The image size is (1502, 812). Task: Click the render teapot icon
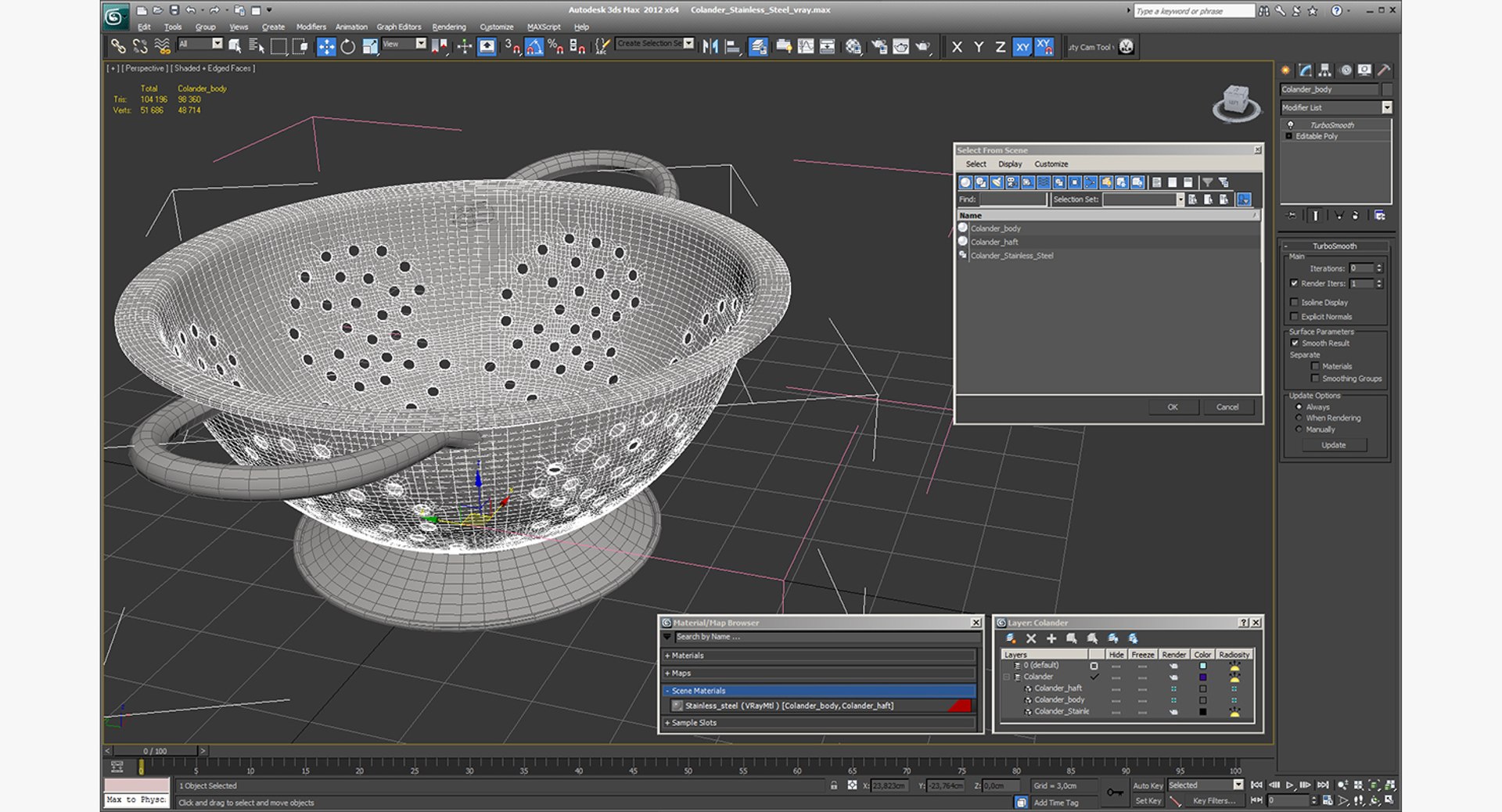point(923,47)
